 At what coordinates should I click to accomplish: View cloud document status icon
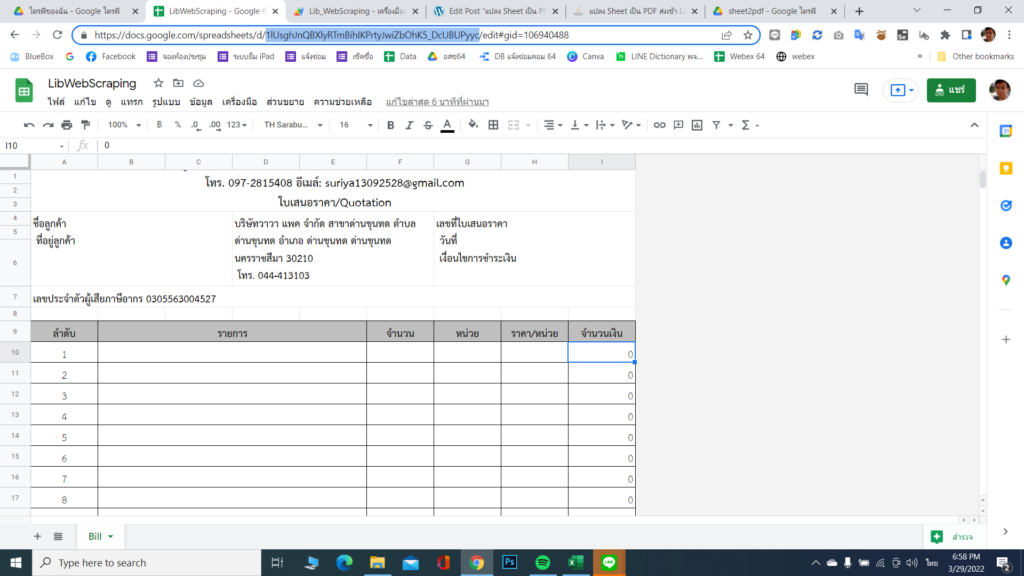pyautogui.click(x=199, y=83)
